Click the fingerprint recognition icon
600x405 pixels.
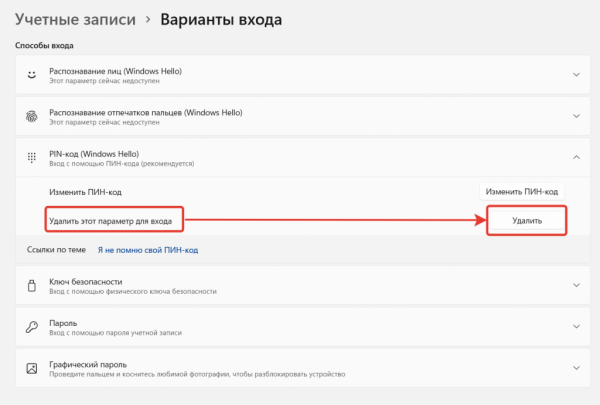pos(32,116)
